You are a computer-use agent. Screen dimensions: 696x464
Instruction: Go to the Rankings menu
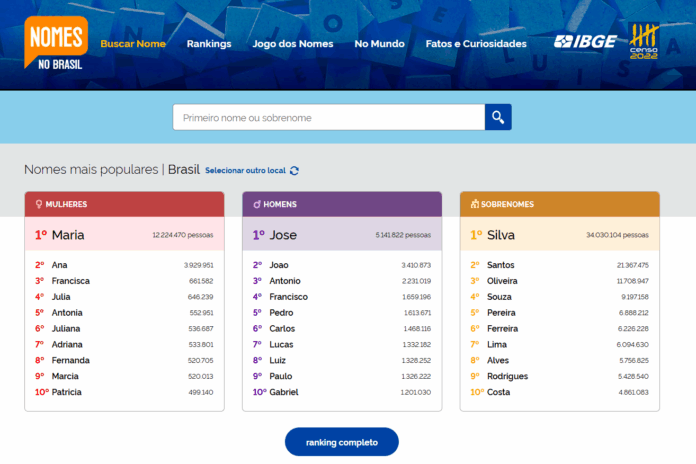pos(208,44)
